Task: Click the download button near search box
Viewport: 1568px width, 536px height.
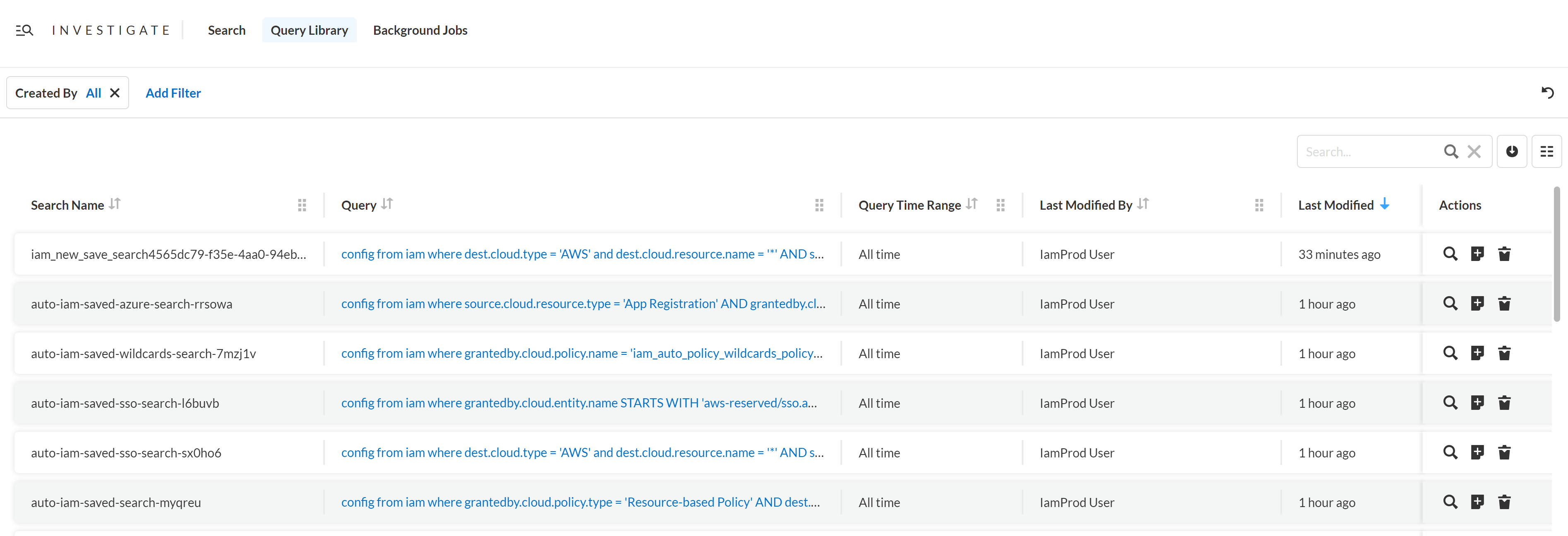Action: tap(1512, 151)
